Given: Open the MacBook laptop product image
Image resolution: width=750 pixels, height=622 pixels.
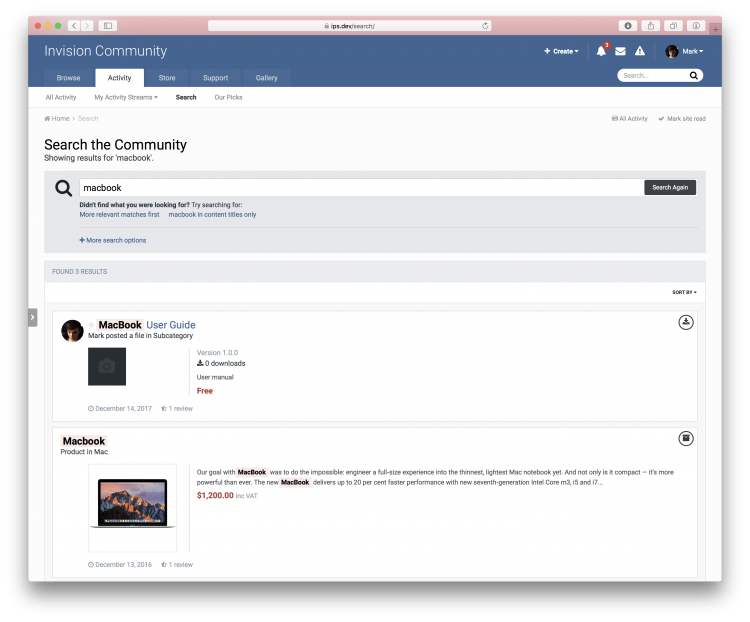Looking at the screenshot, I should 132,508.
